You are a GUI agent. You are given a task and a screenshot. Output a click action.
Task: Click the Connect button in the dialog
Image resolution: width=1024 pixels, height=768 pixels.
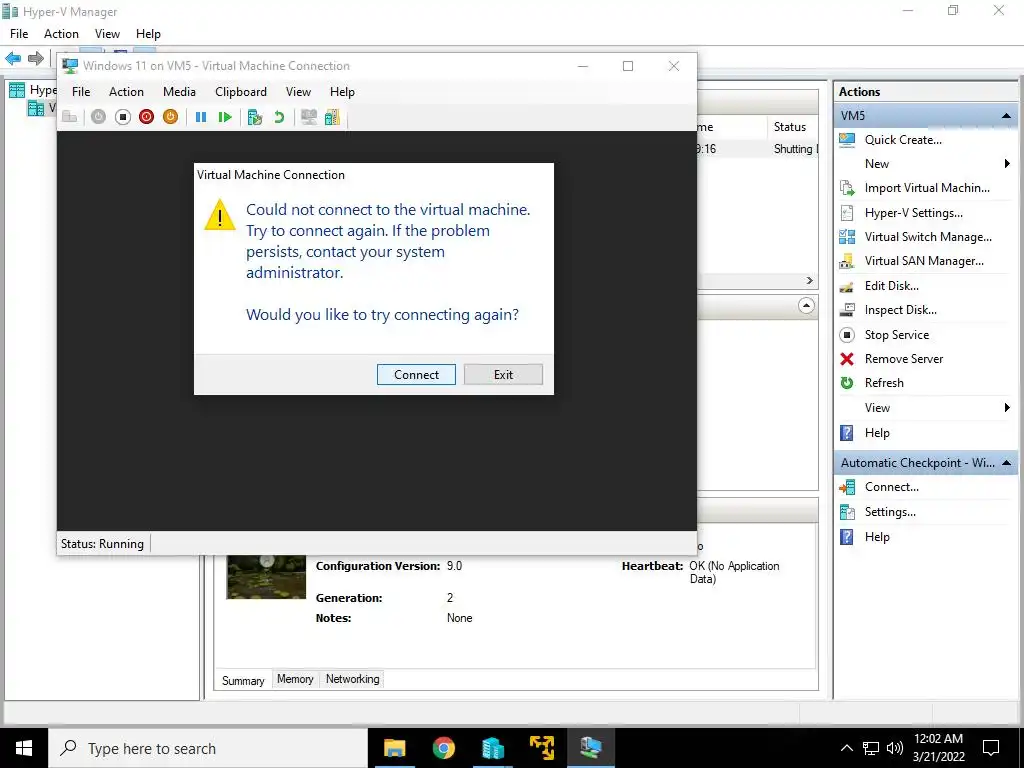[x=416, y=374]
